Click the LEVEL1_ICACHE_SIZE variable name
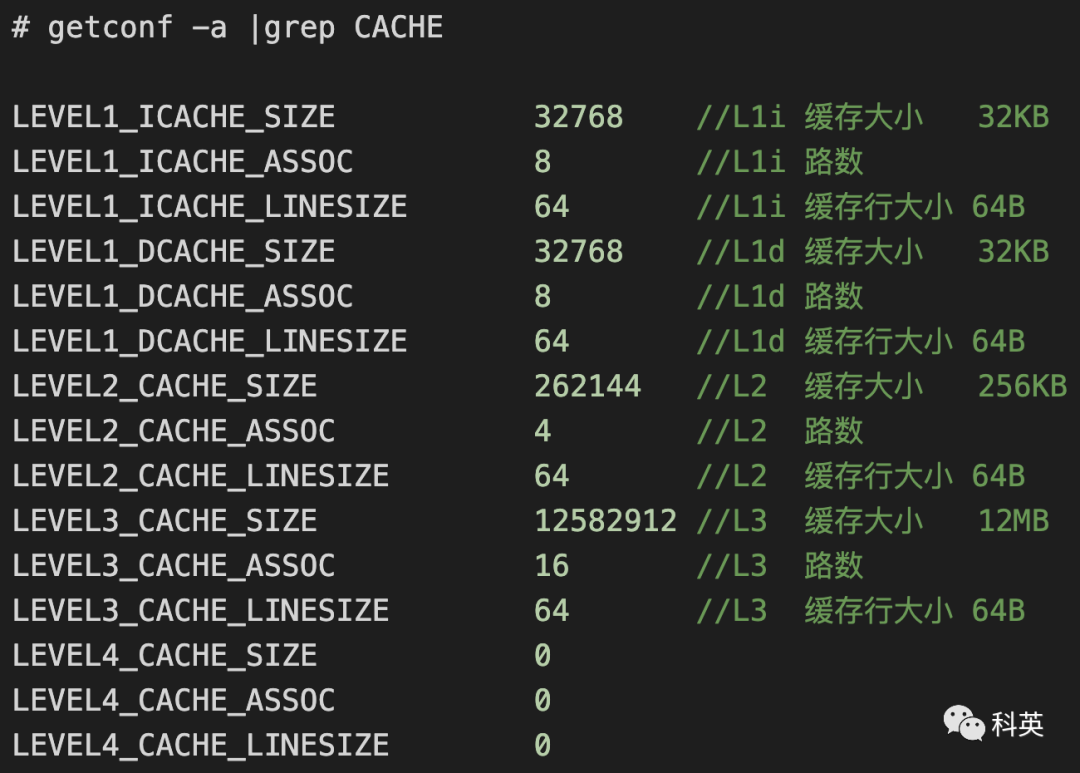This screenshot has height=773, width=1080. [x=173, y=117]
